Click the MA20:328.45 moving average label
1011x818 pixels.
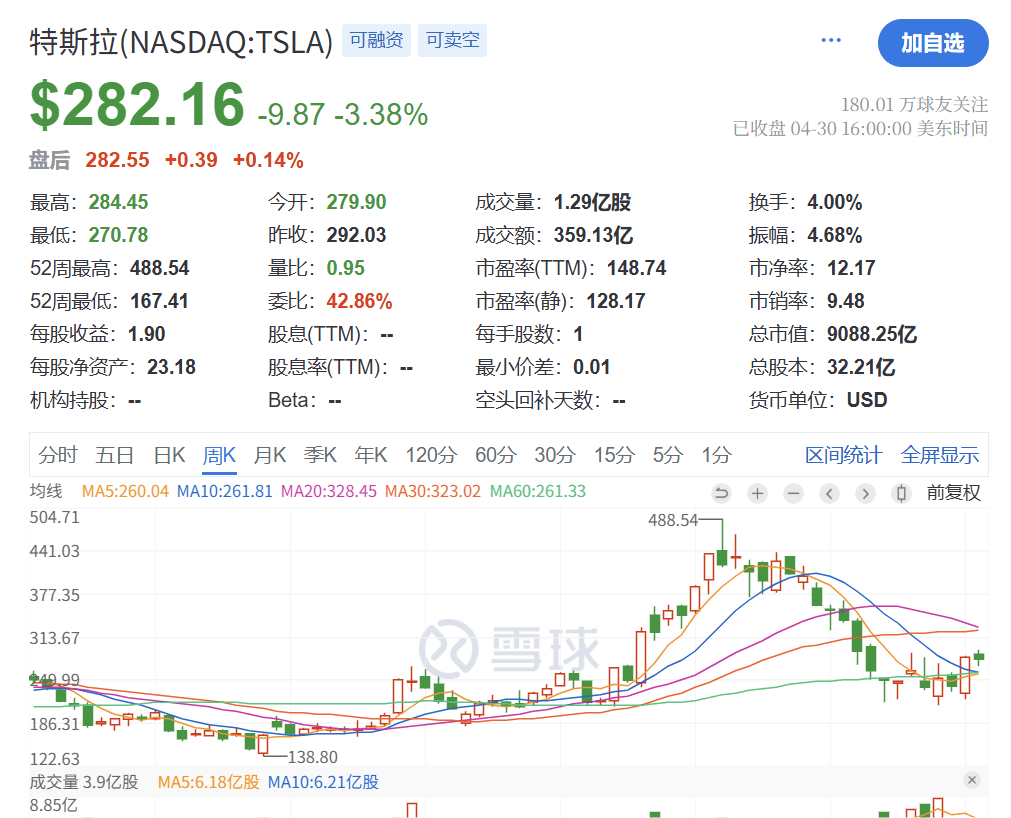(329, 491)
